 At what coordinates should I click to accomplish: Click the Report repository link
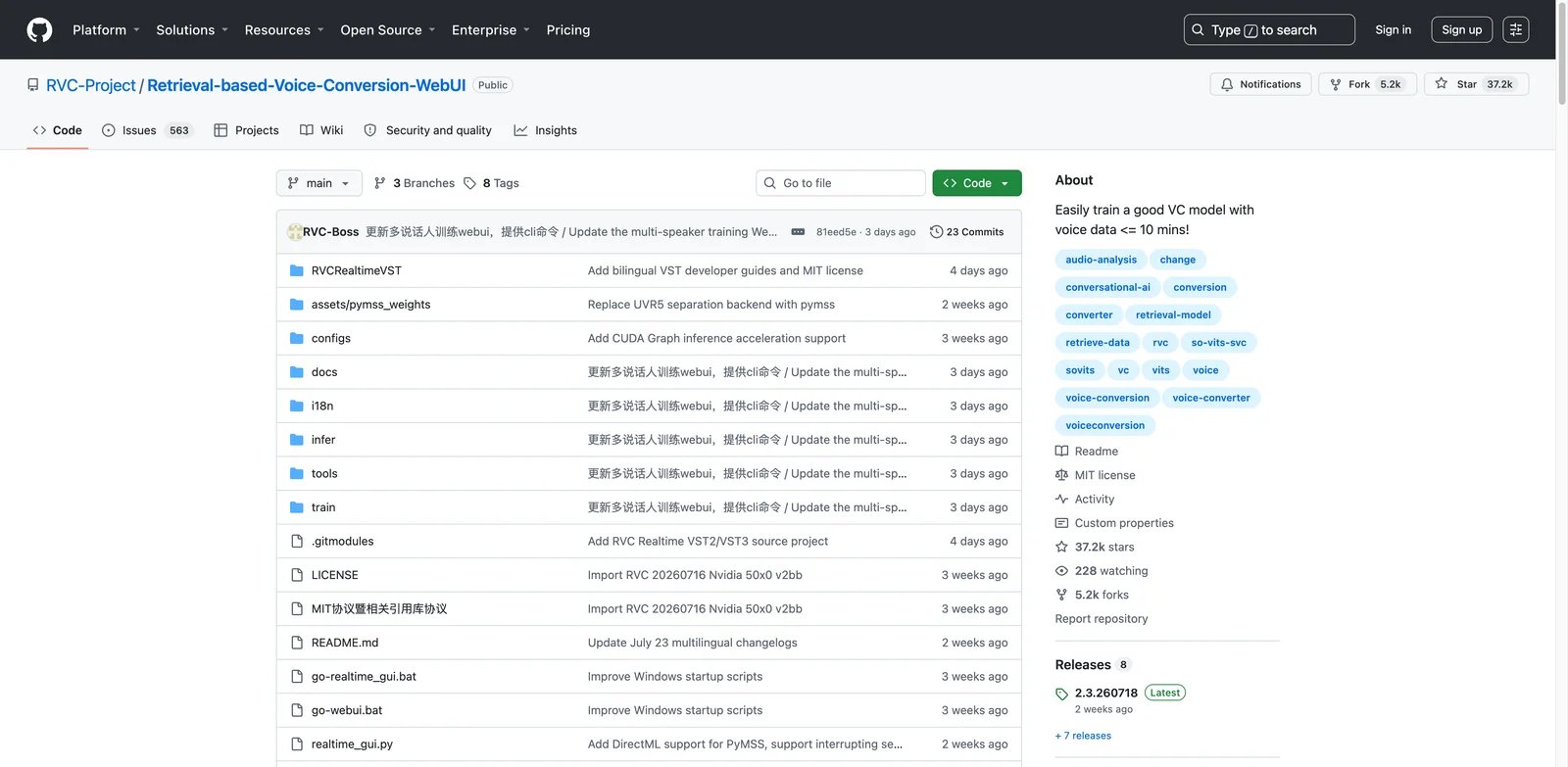1102,619
